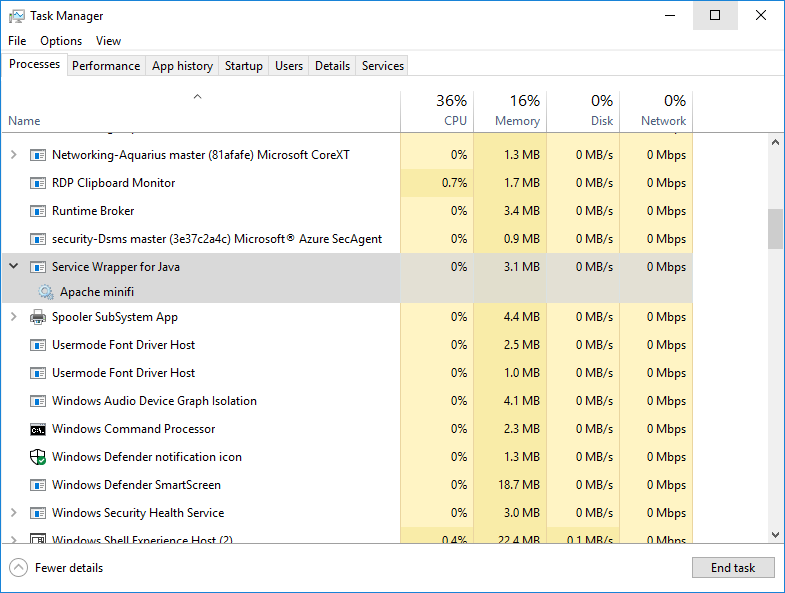785x593 pixels.
Task: Click the Apache minifi gear icon
Action: (x=45, y=292)
